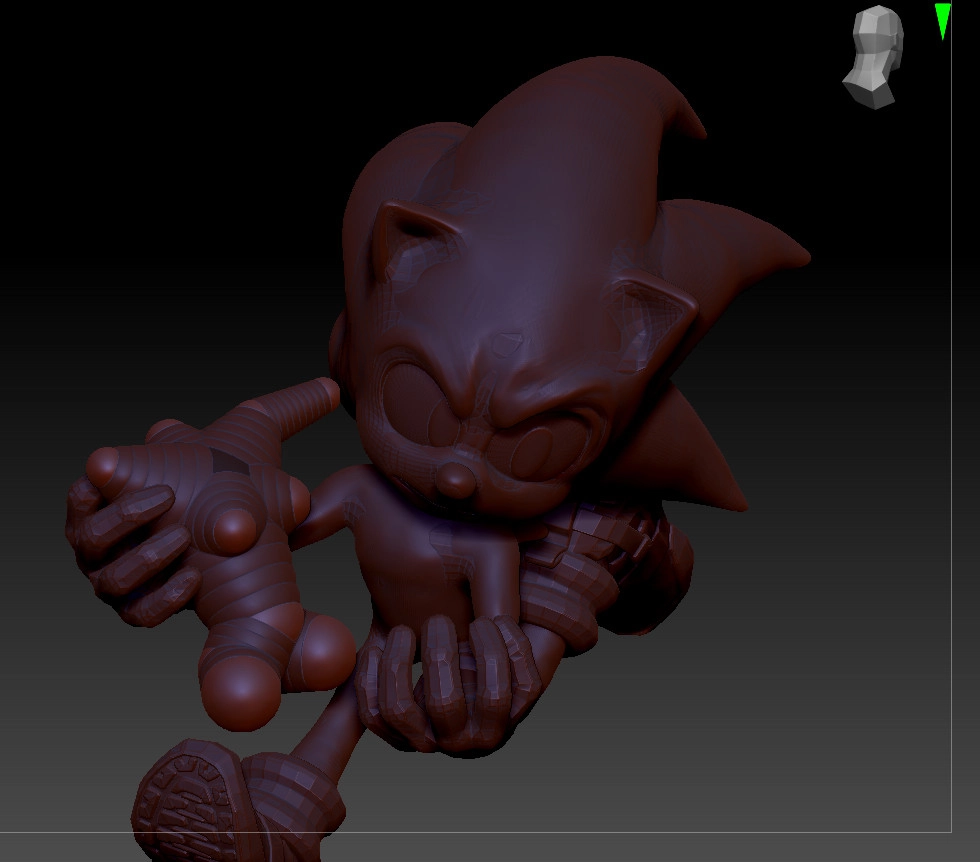This screenshot has width=980, height=862.
Task: Click the large sphere in the open palm
Action: (x=237, y=526)
